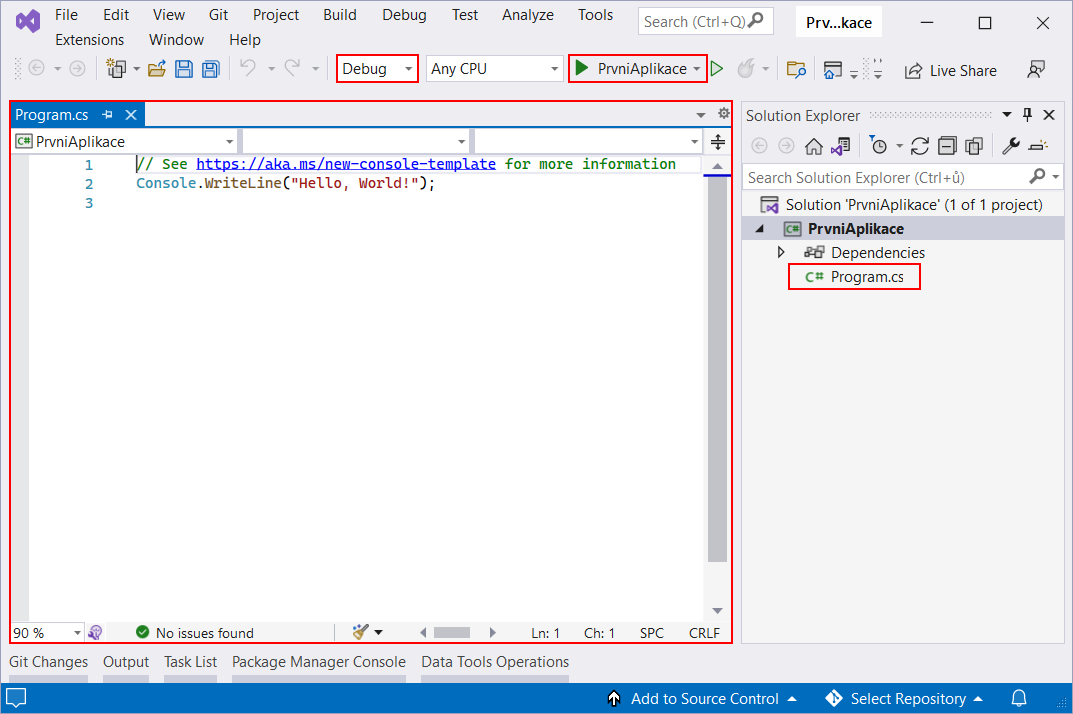Click the editor settings gear icon

coord(723,114)
